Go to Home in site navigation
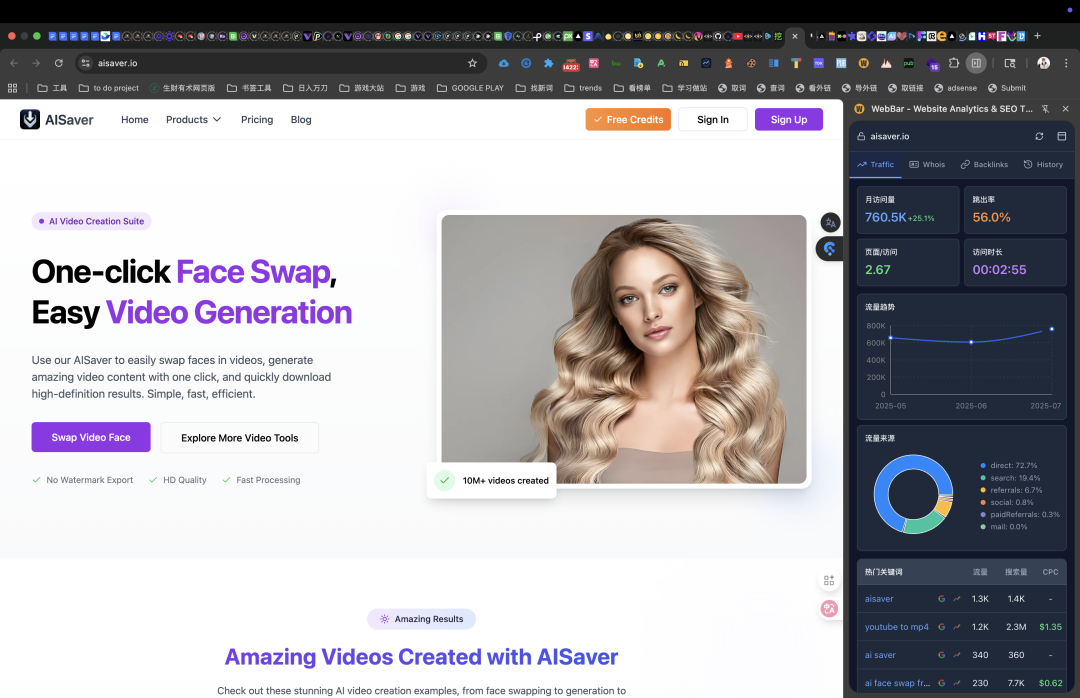The height and width of the screenshot is (698, 1080). point(135,120)
